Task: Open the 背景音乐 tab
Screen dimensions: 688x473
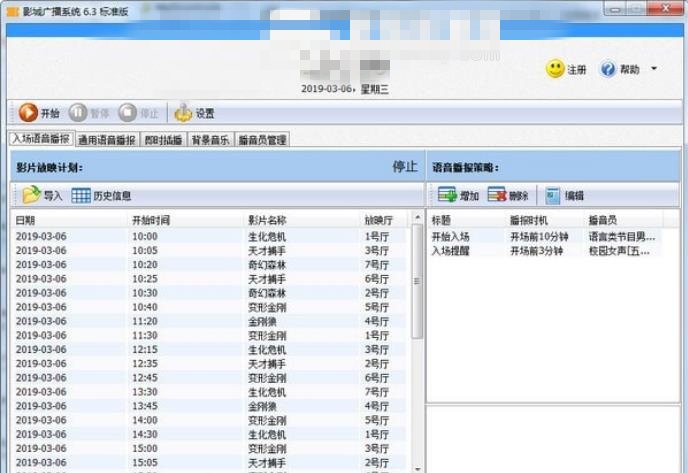Action: click(x=211, y=140)
